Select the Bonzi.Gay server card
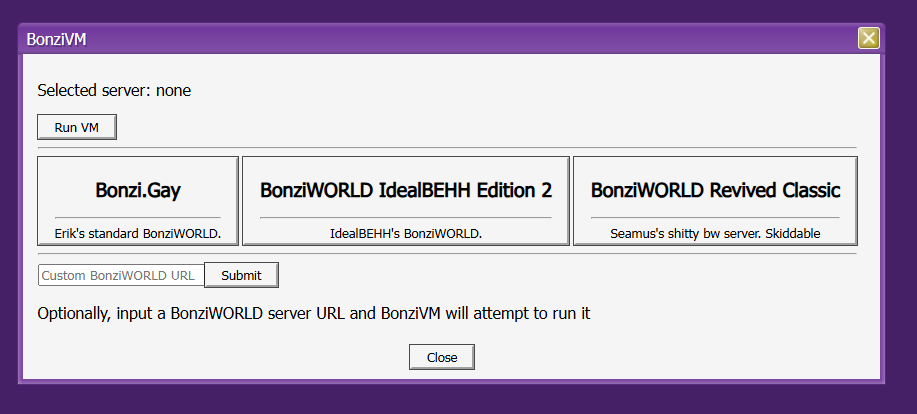The image size is (917, 414). pos(138,201)
